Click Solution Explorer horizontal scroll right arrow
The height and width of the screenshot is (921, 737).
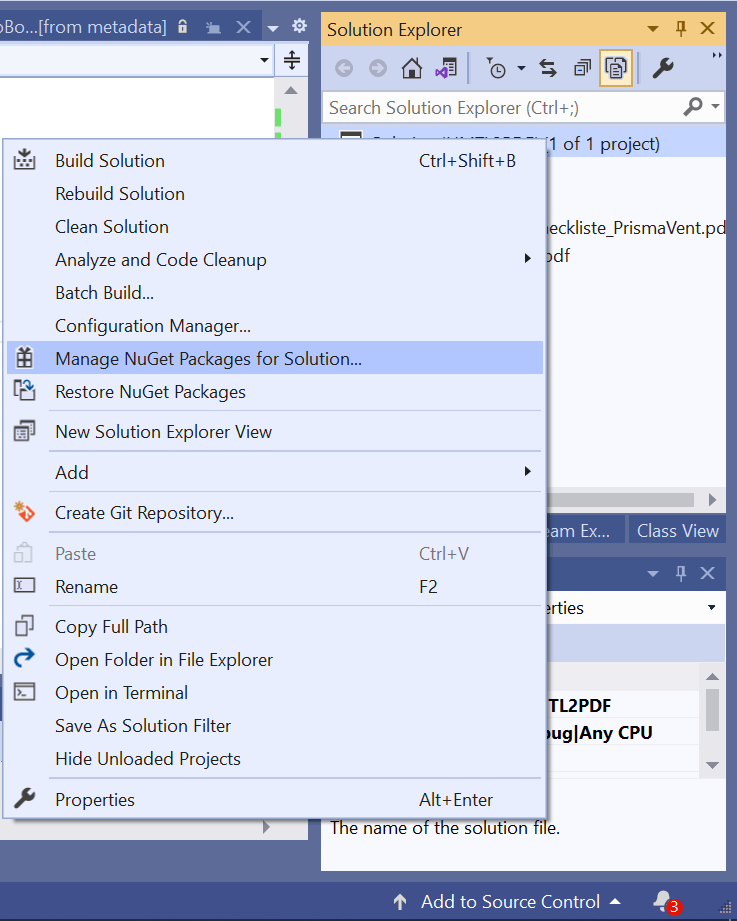coord(712,499)
